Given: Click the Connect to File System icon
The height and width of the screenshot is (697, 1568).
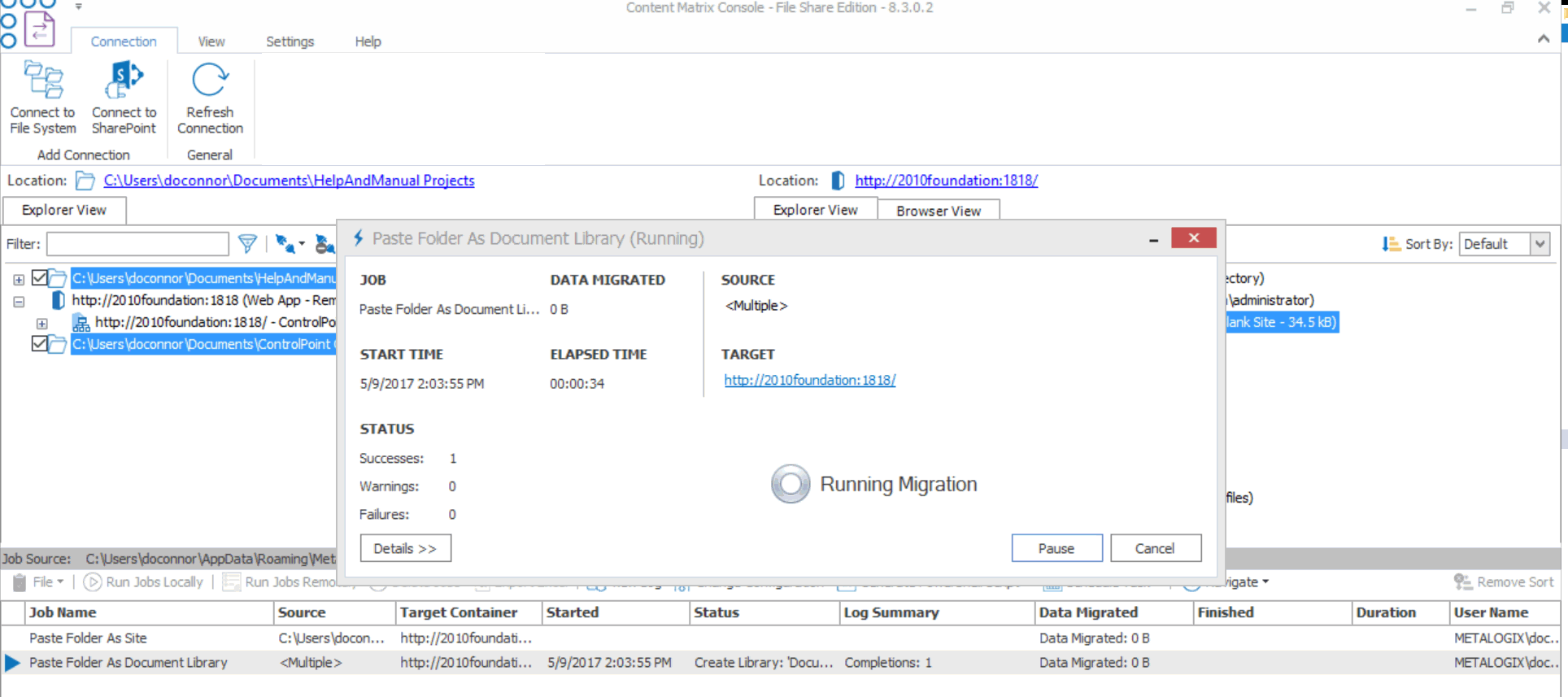Looking at the screenshot, I should click(x=43, y=80).
